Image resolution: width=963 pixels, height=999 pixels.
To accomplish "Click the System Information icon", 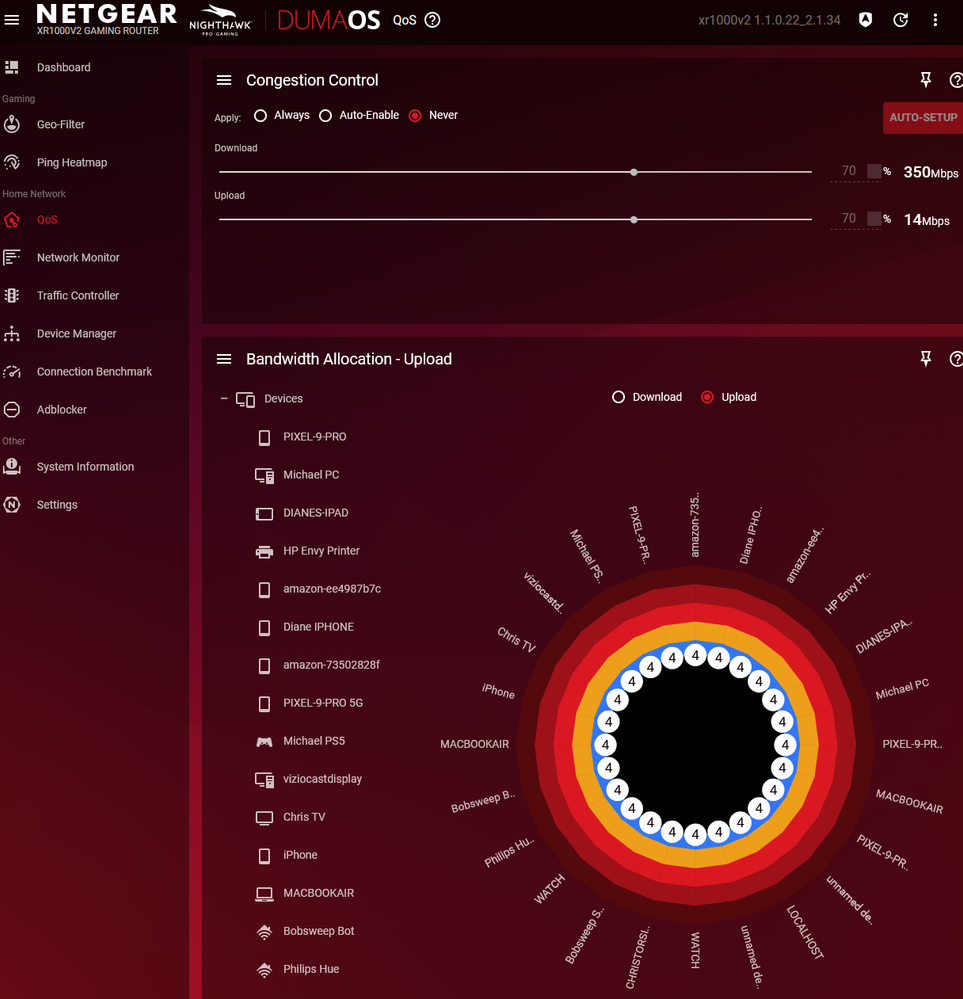I will point(11,466).
